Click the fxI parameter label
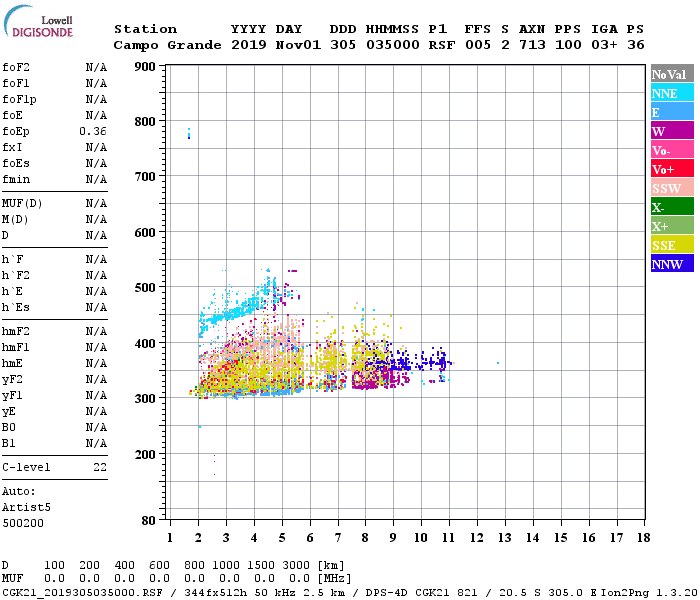The width and height of the screenshot is (700, 600). [12, 147]
